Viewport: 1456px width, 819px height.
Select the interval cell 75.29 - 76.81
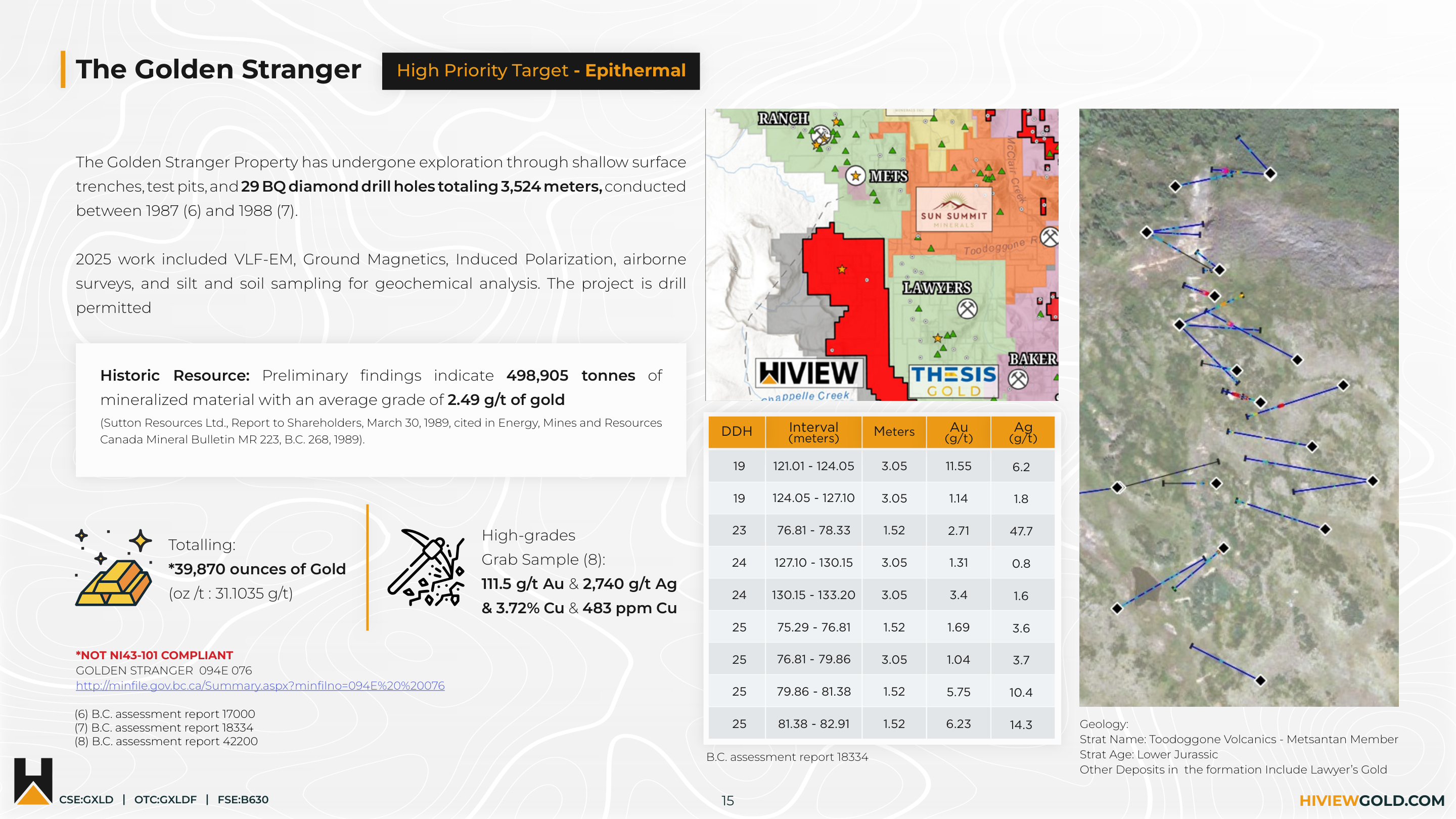[x=813, y=627]
